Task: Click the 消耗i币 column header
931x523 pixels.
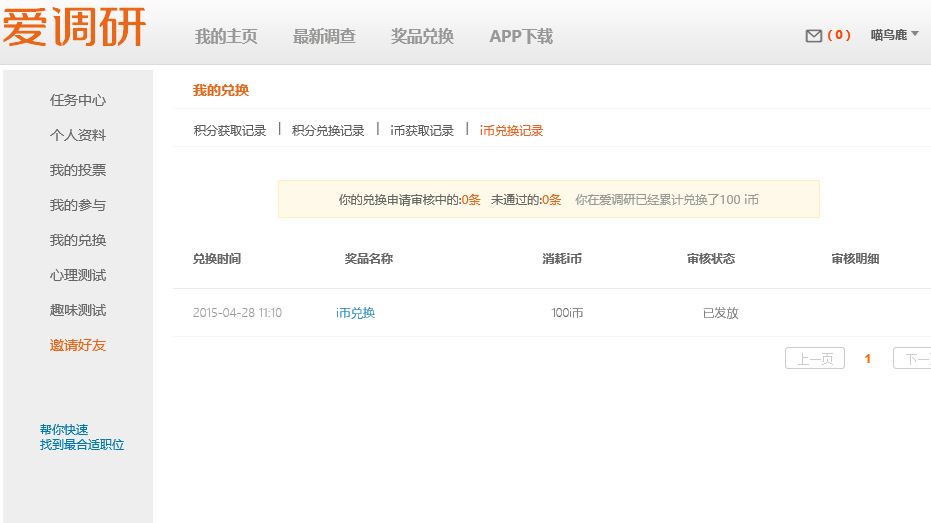Action: [562, 259]
